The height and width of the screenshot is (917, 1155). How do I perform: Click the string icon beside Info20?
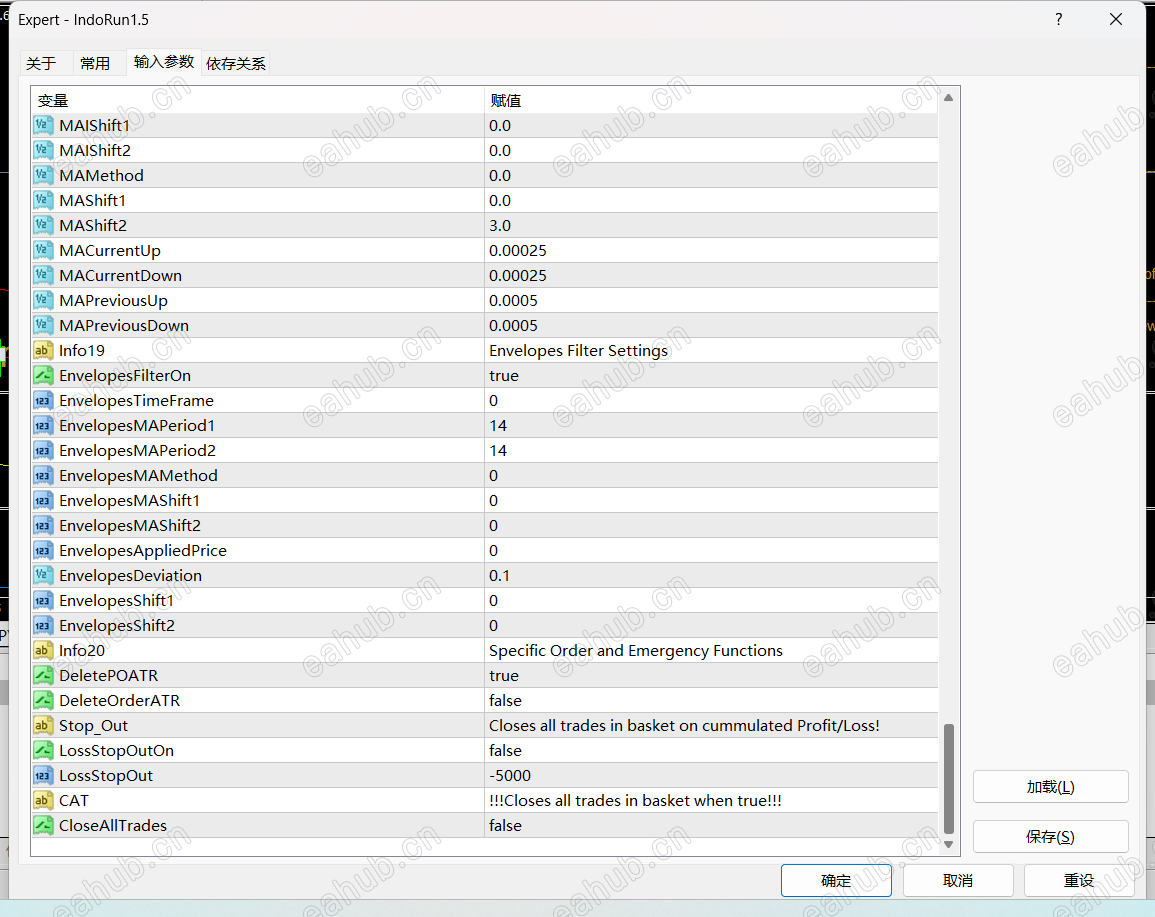click(43, 651)
